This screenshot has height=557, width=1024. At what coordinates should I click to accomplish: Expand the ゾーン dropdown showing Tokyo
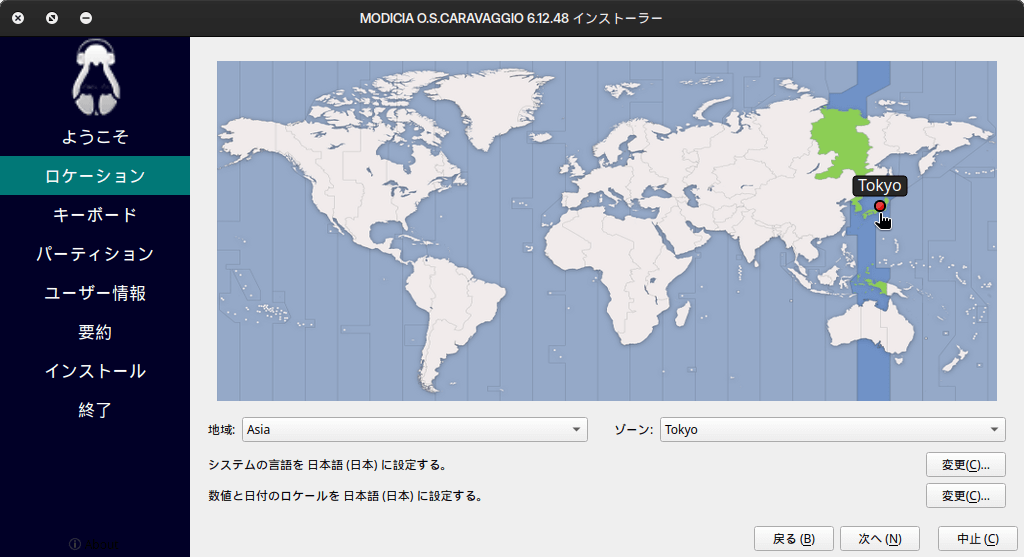[832, 430]
